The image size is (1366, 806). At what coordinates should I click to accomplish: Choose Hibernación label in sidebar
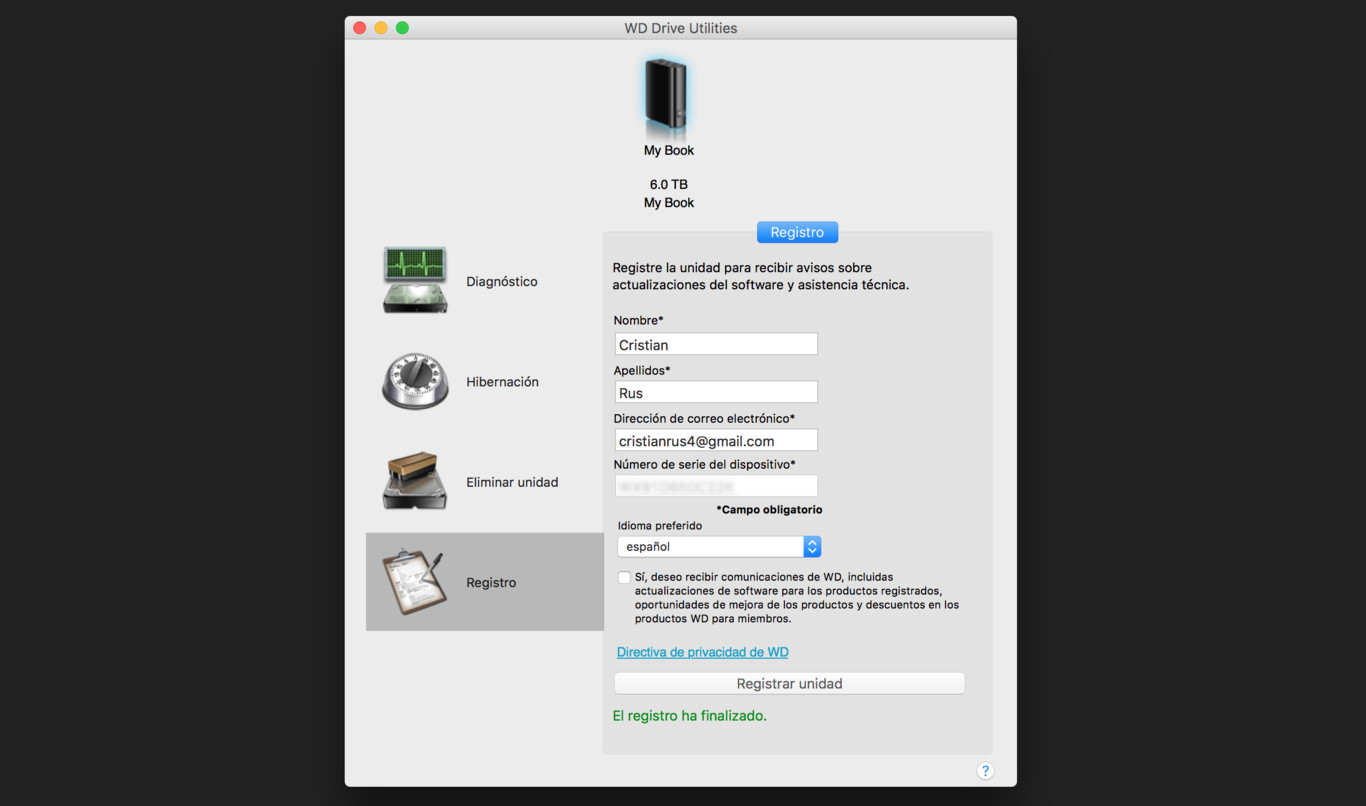502,382
